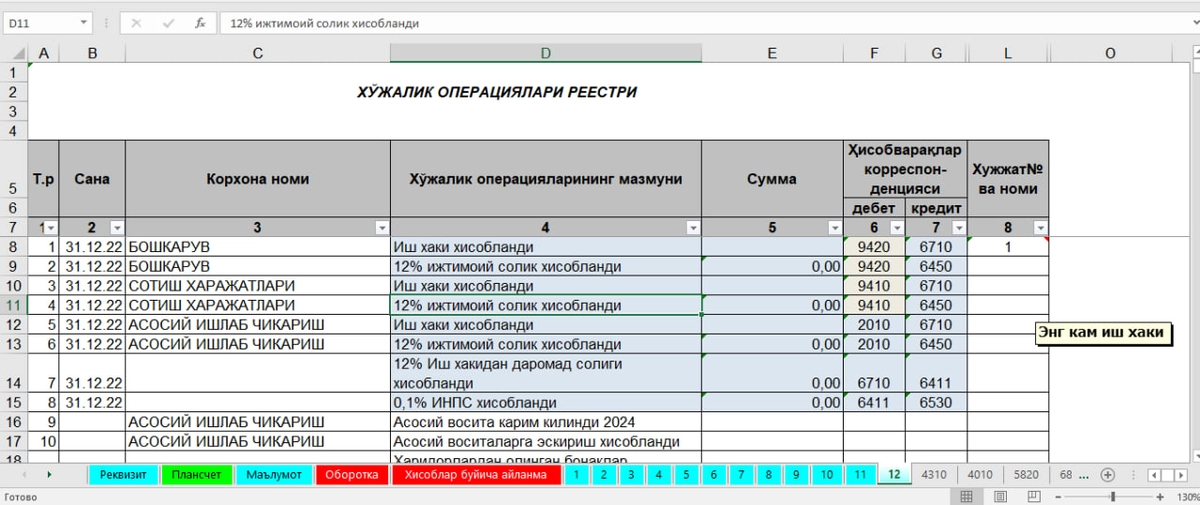Click 'Иш хаки хисобланди' in row 12
The height and width of the screenshot is (505, 1200).
point(545,325)
